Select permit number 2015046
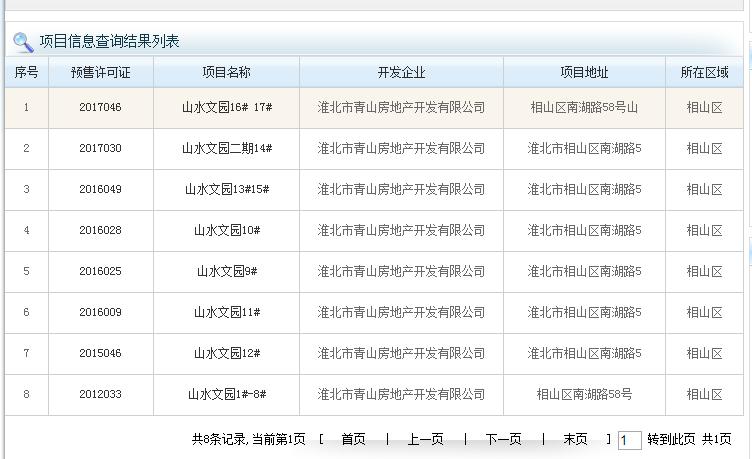752x459 pixels. click(x=100, y=353)
